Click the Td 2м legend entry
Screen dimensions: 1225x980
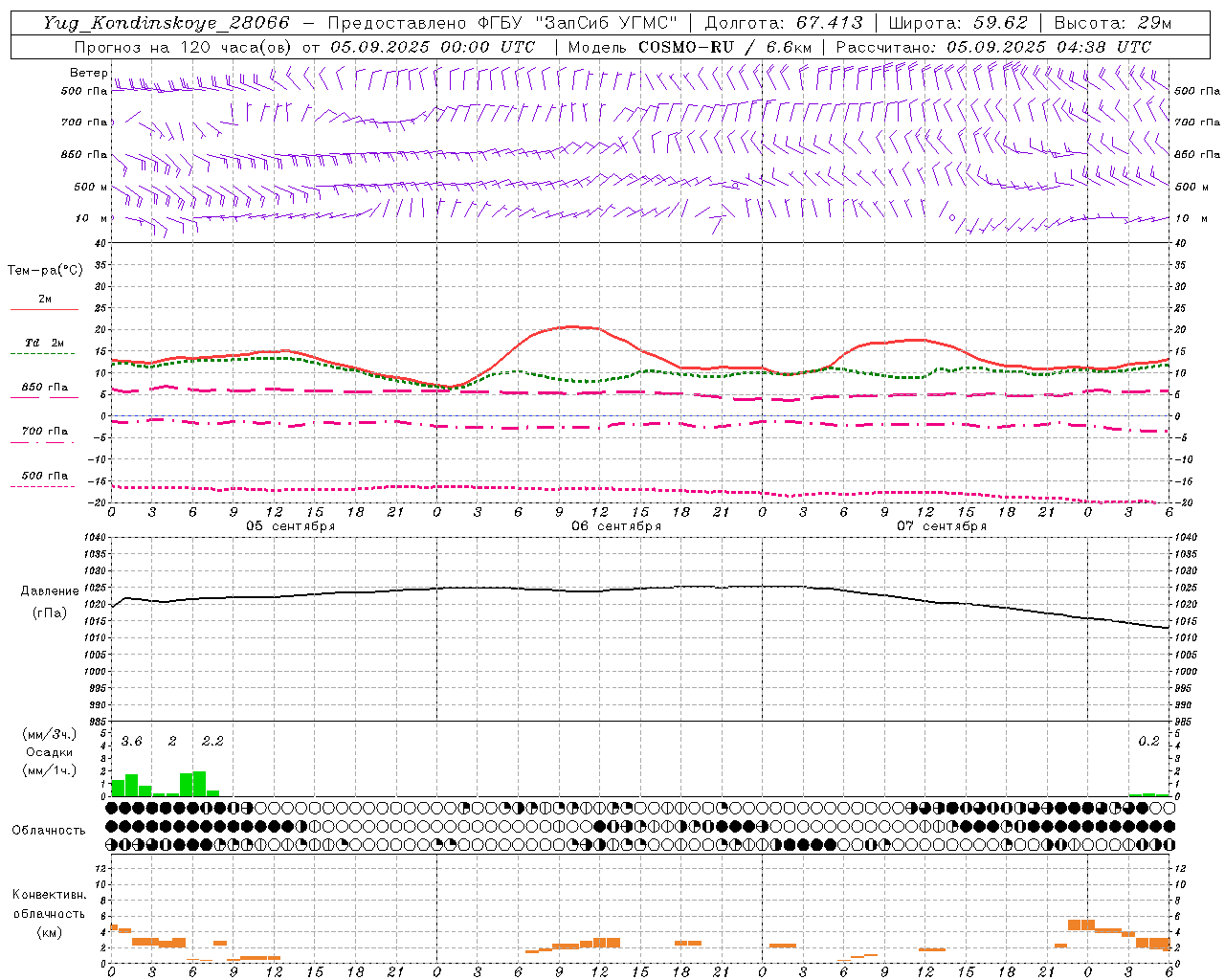coord(45,343)
